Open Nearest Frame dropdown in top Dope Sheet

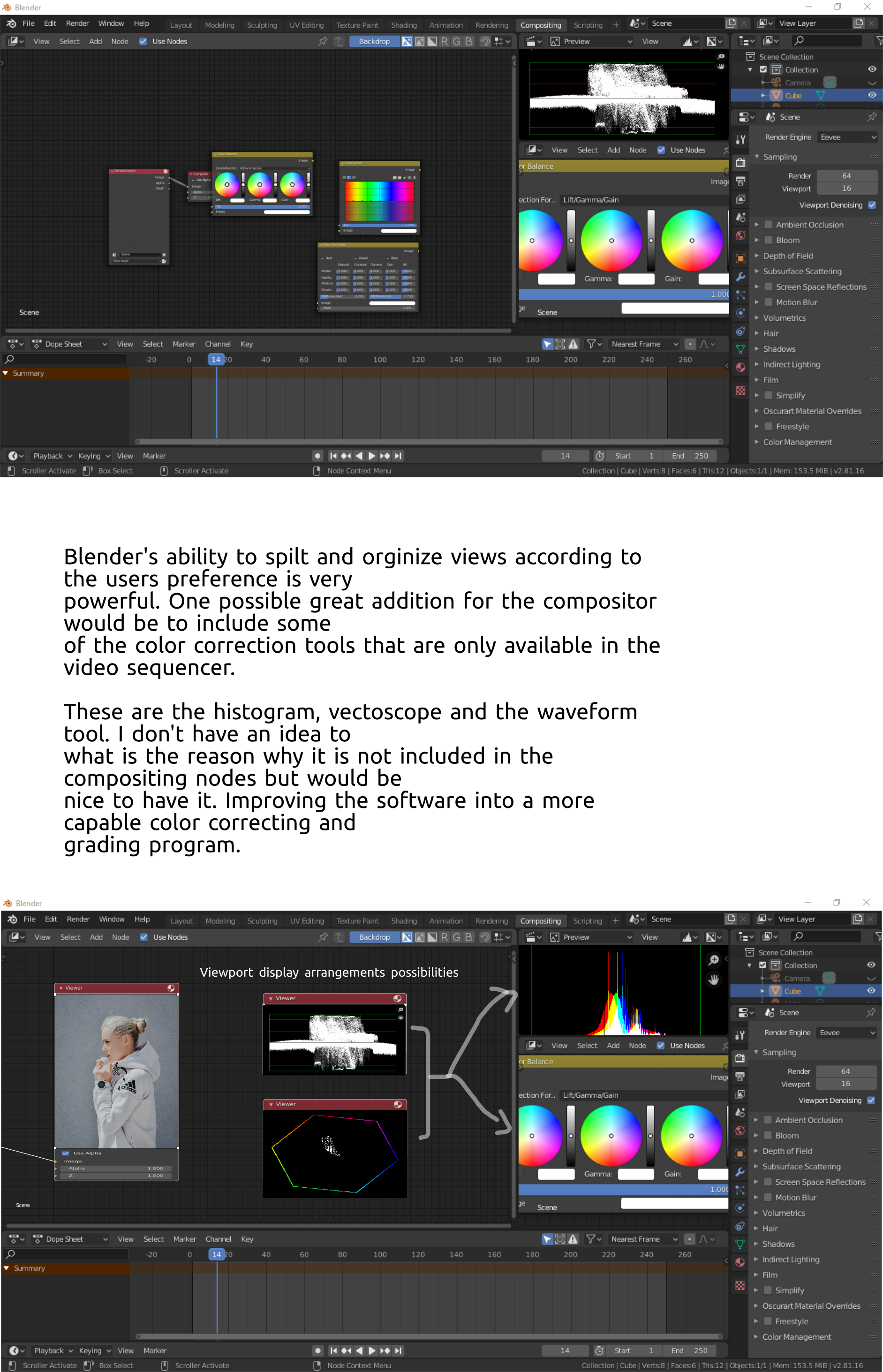point(643,344)
